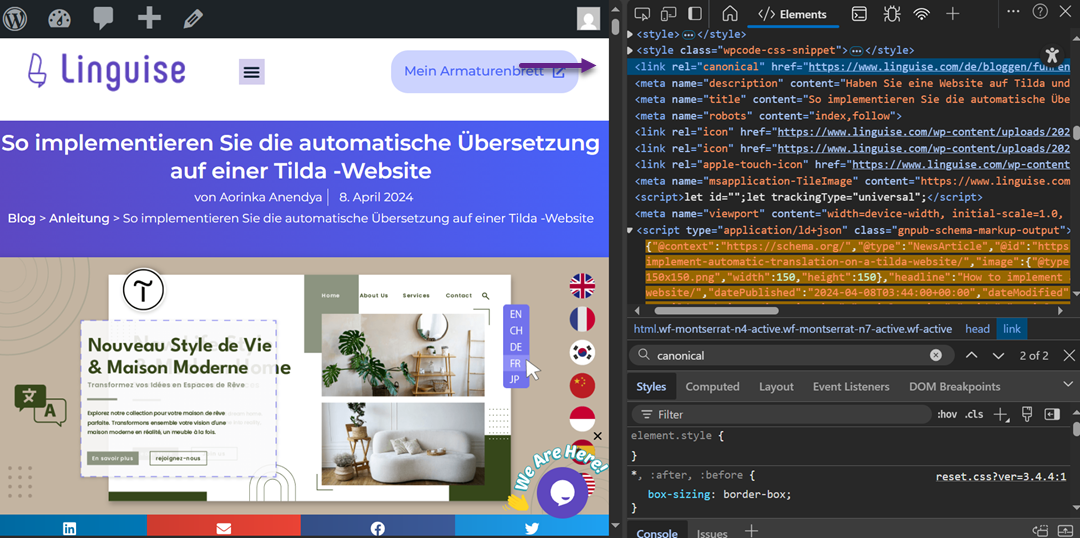Select the South Korean flag language option
The width and height of the screenshot is (1080, 538).
point(582,352)
